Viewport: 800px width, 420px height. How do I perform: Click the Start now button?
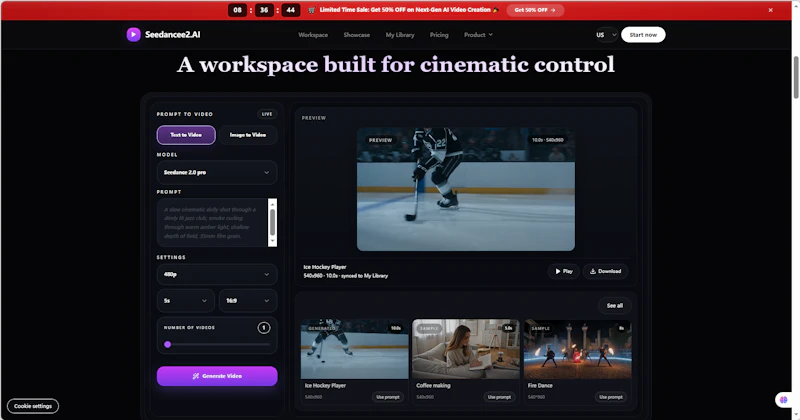coord(643,35)
